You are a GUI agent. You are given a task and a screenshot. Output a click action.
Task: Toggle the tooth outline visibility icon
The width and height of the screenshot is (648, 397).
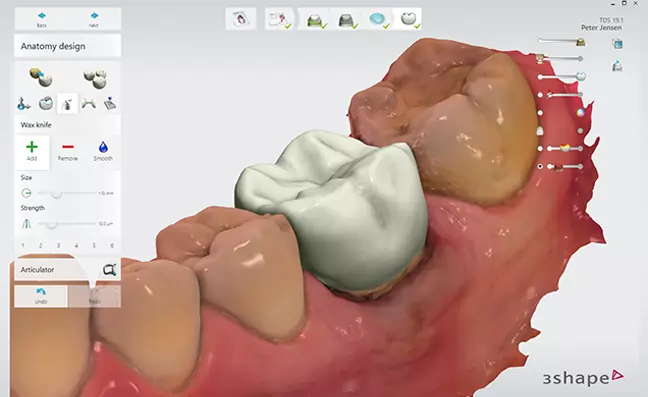click(x=540, y=131)
